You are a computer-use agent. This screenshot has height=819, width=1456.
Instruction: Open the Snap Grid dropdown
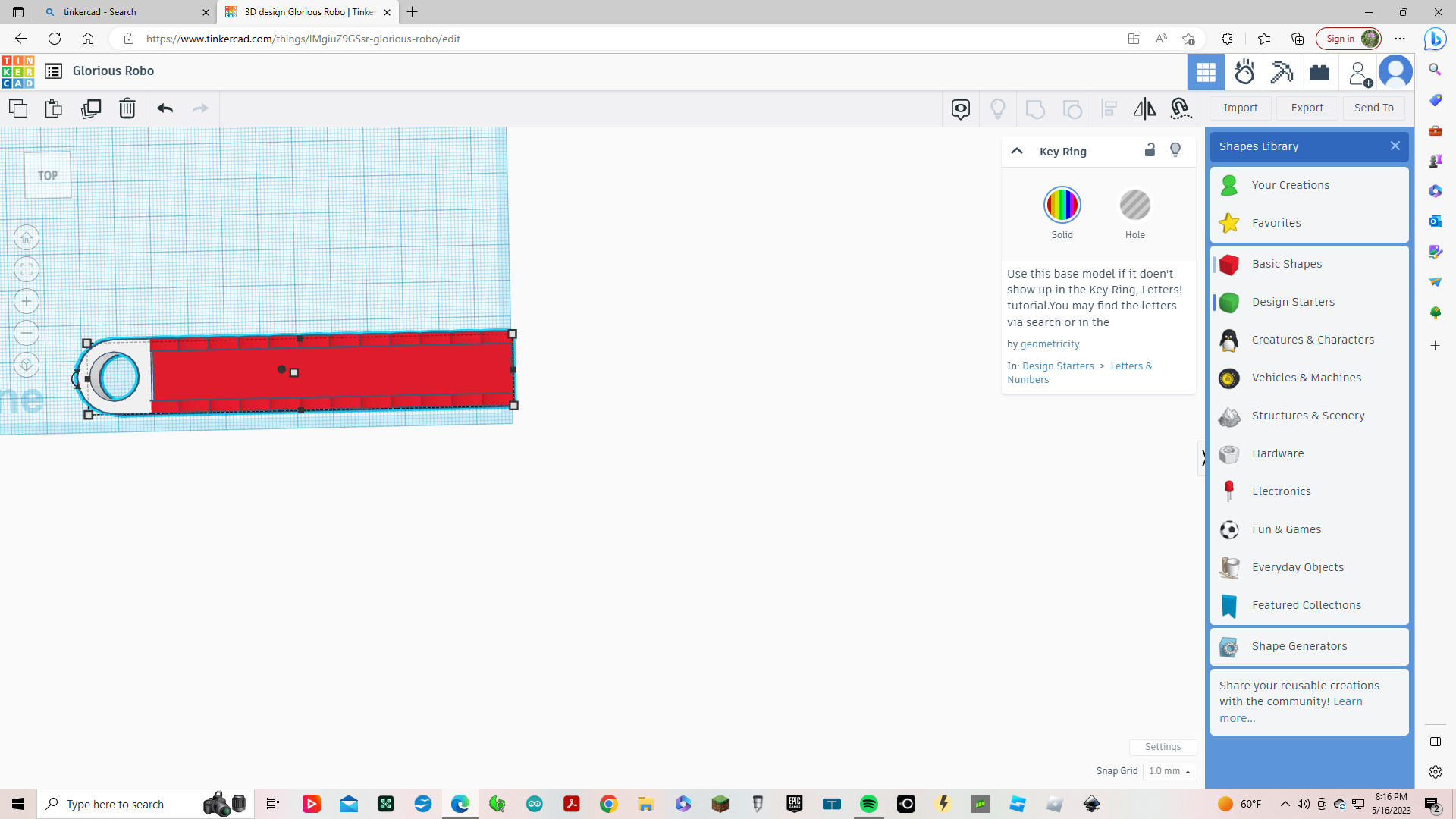[1170, 771]
